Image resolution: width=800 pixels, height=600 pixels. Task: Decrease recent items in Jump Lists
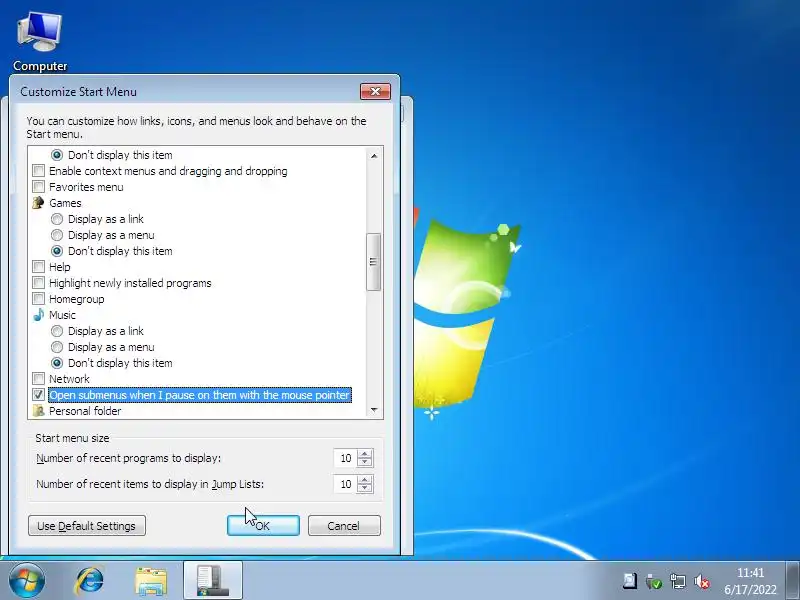365,488
